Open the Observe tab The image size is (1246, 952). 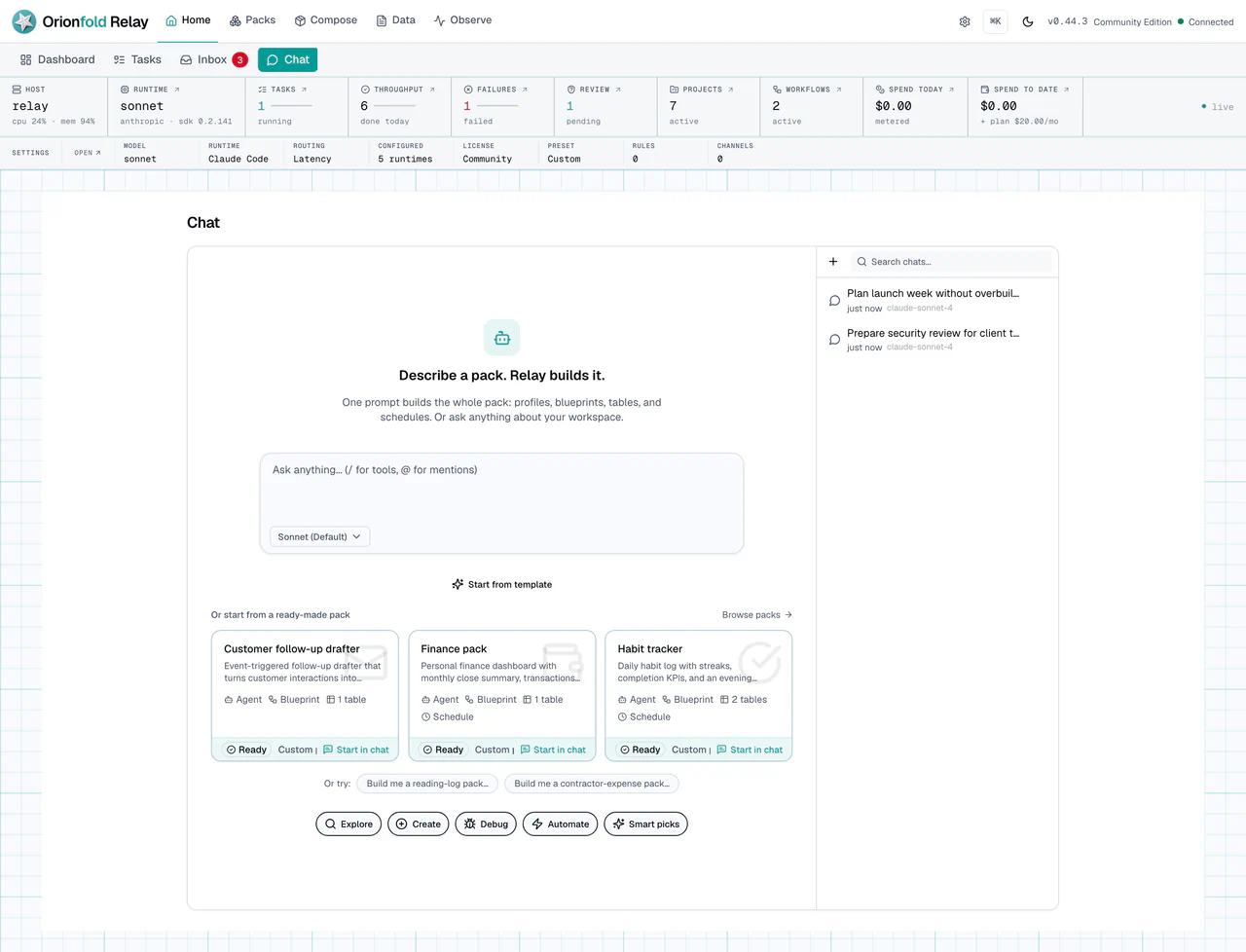[x=462, y=20]
